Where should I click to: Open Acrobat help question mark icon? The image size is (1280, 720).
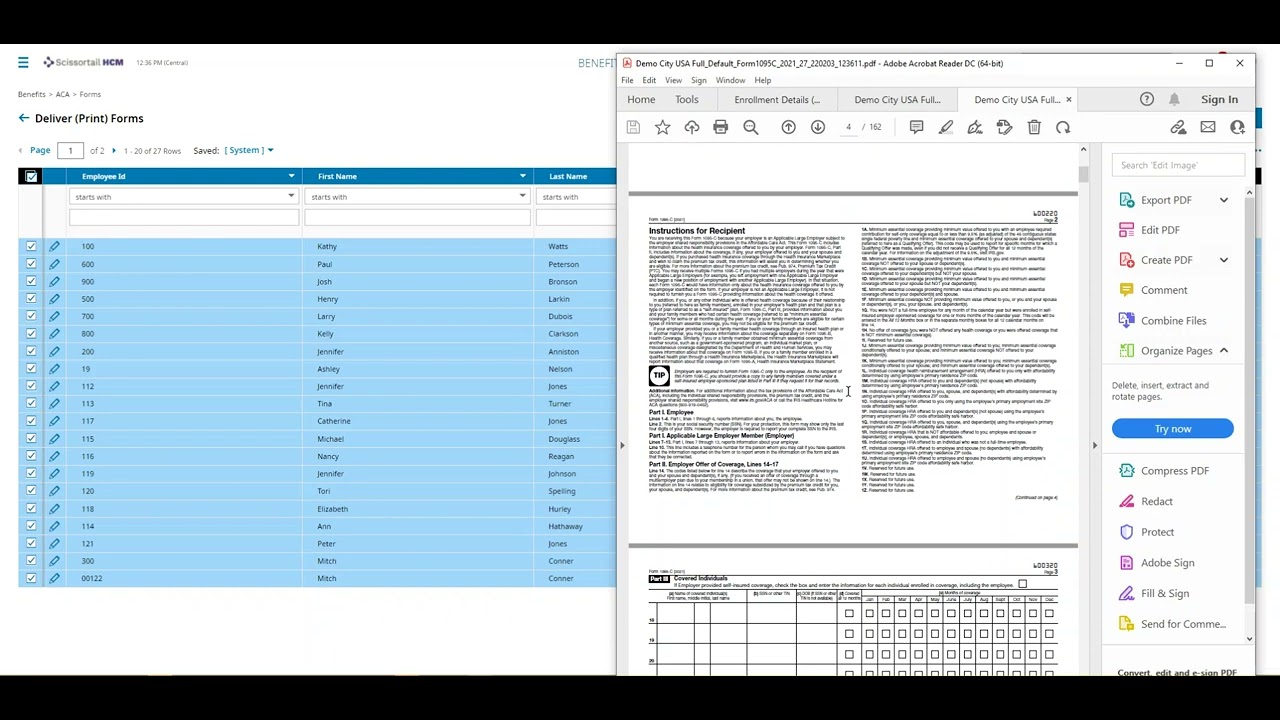[x=1147, y=99]
